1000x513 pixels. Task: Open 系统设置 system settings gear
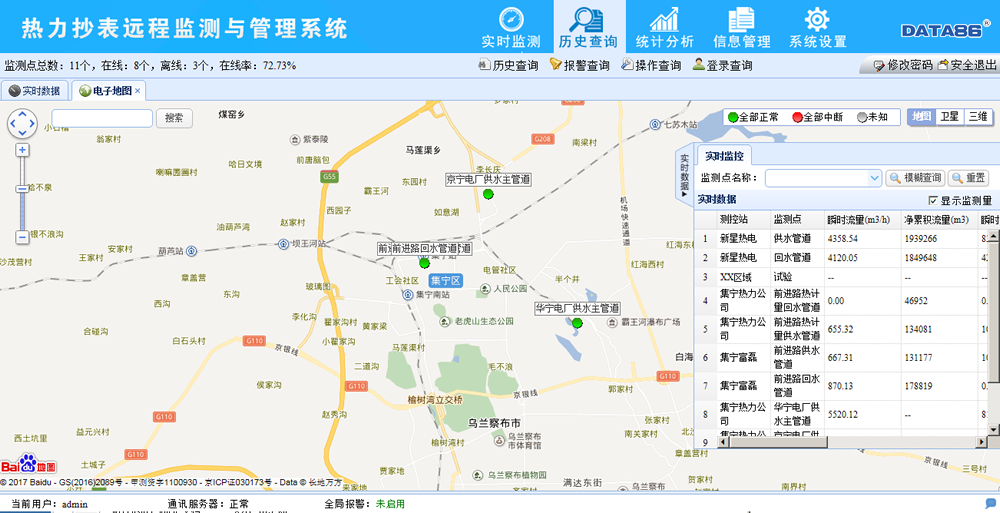pos(817,27)
